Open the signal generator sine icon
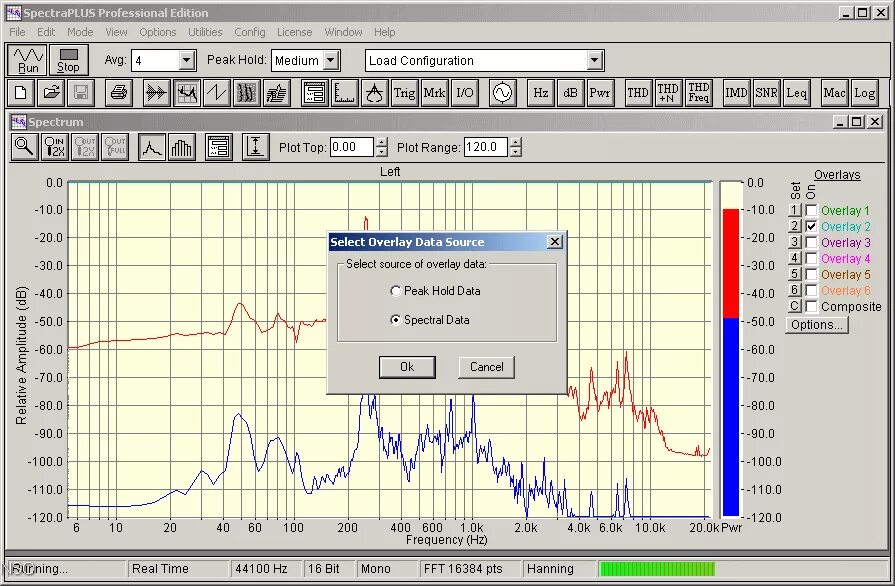Image resolution: width=895 pixels, height=586 pixels. point(502,93)
